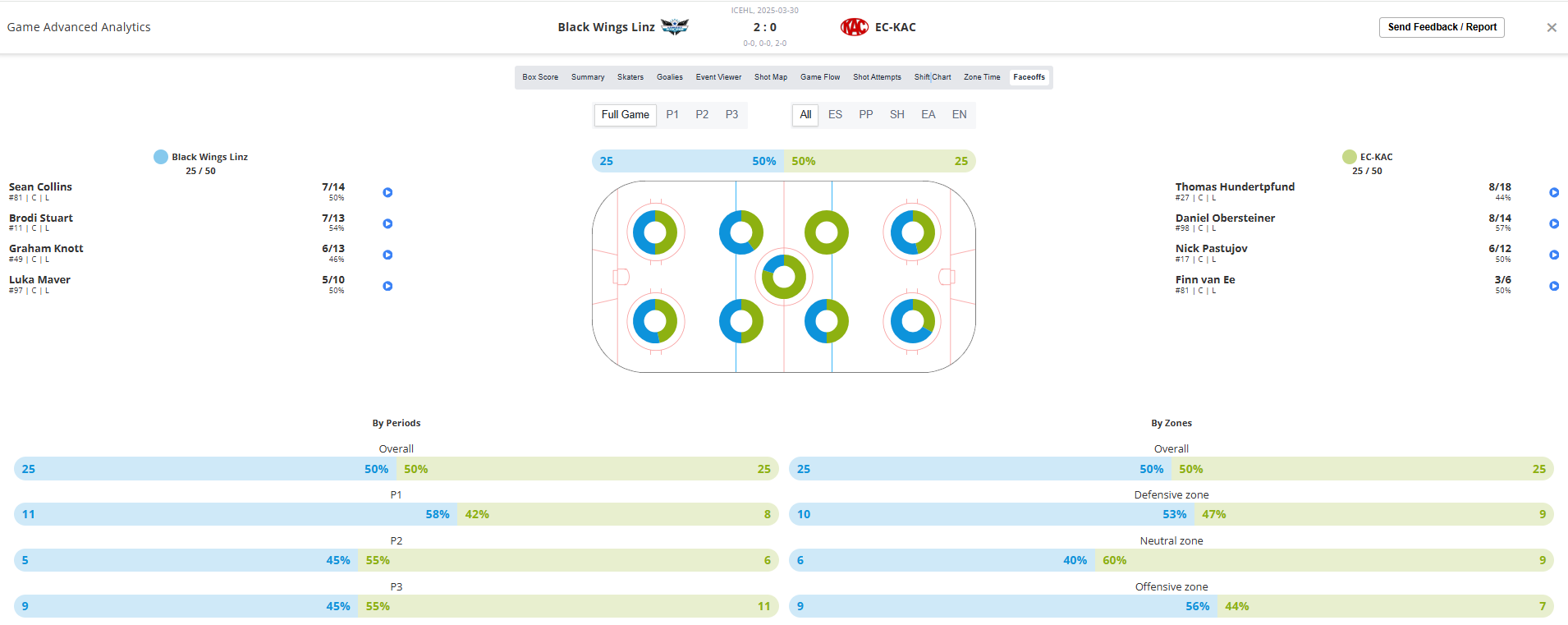Open Nick Pastujov player name link
Image resolution: width=1568 pixels, height=625 pixels.
(x=1211, y=249)
